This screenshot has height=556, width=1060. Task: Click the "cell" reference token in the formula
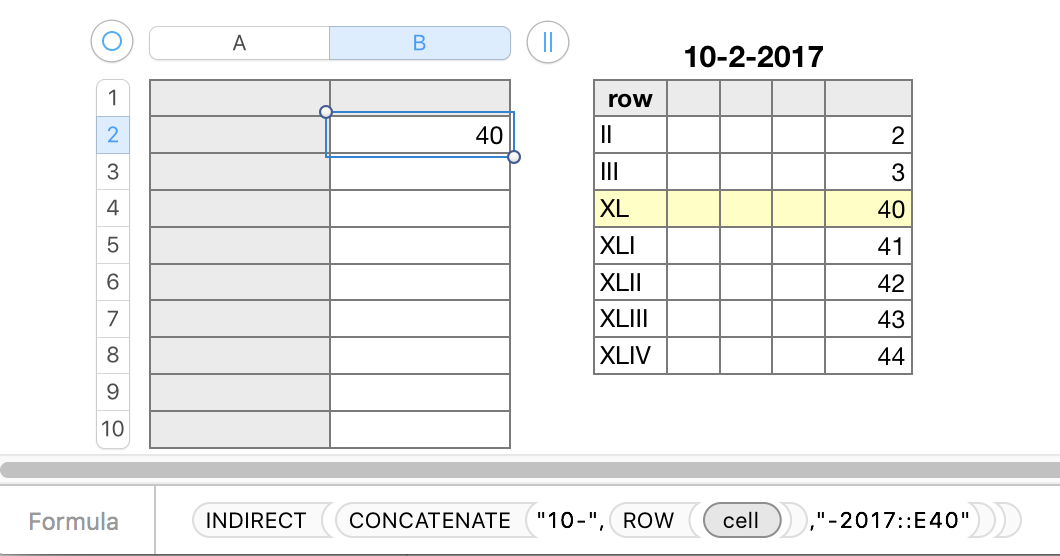[741, 520]
